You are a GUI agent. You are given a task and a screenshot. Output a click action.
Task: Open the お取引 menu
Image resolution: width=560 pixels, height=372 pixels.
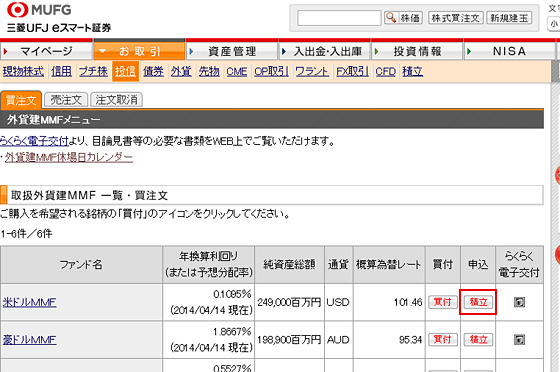pyautogui.click(x=139, y=51)
